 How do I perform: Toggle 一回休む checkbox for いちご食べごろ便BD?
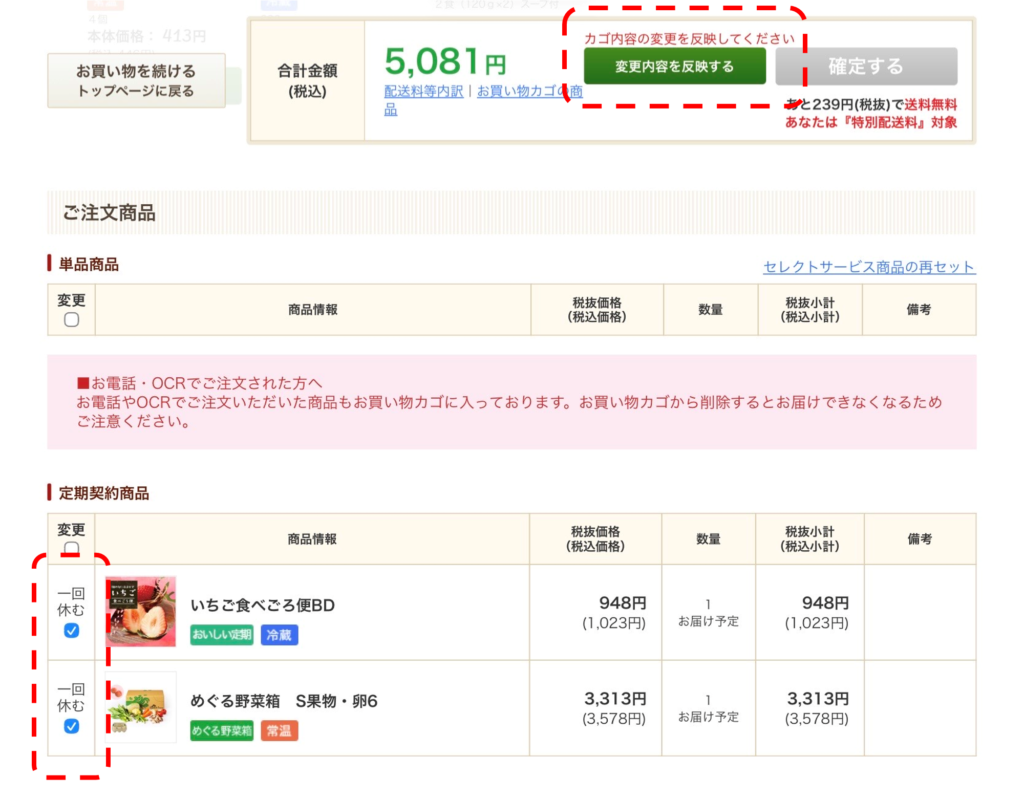[x=71, y=630]
